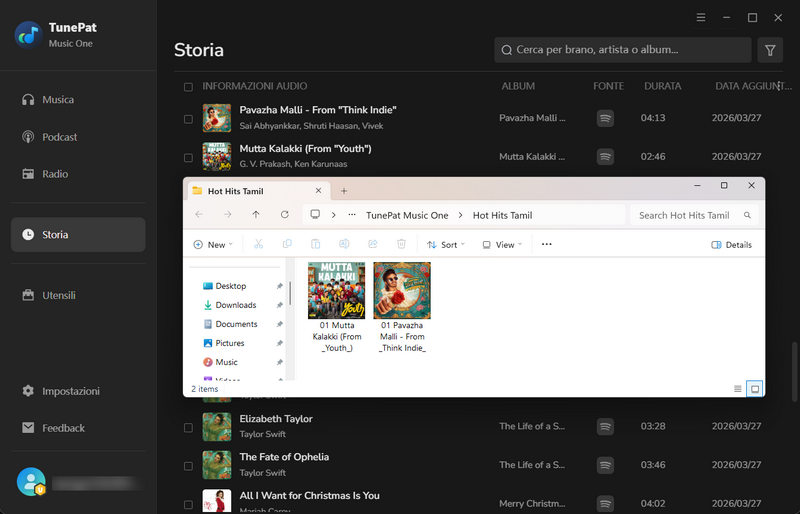Select the Storia history section

78,234
